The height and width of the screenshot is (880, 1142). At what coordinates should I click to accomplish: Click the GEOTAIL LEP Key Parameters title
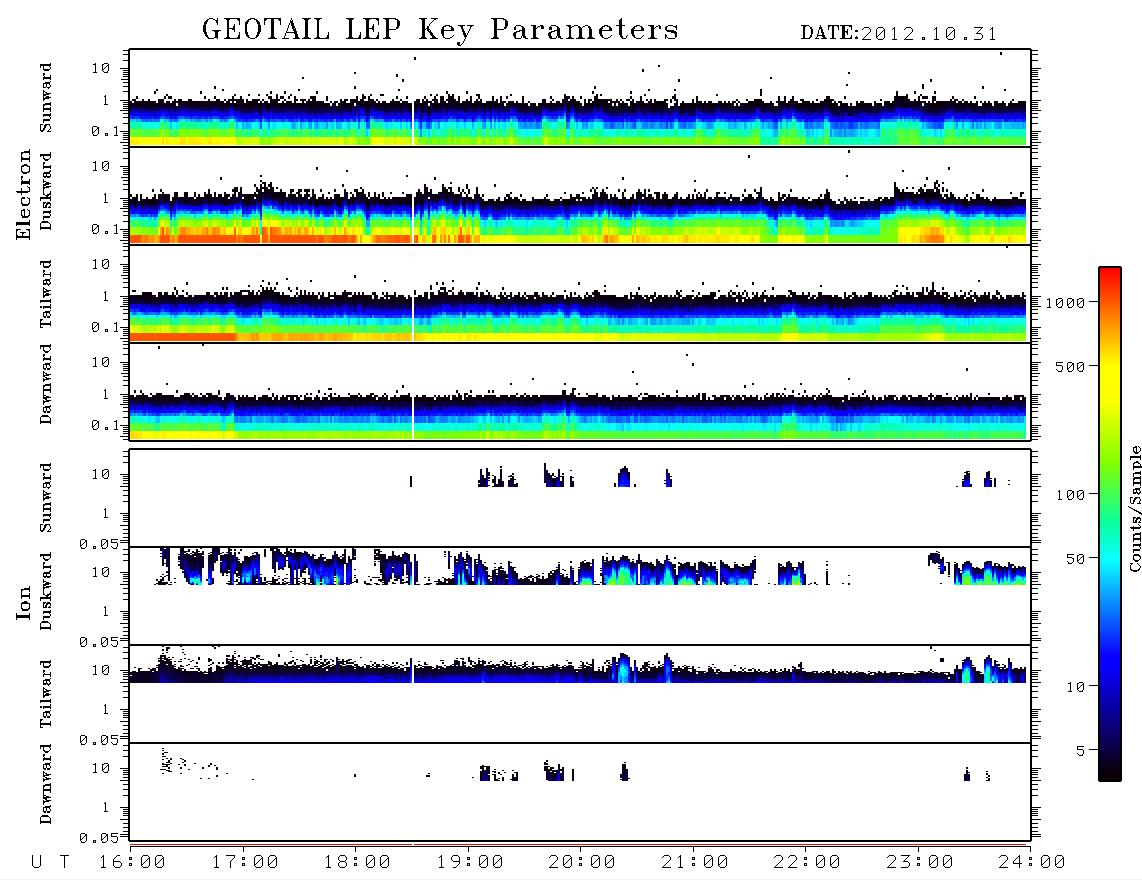coord(440,30)
